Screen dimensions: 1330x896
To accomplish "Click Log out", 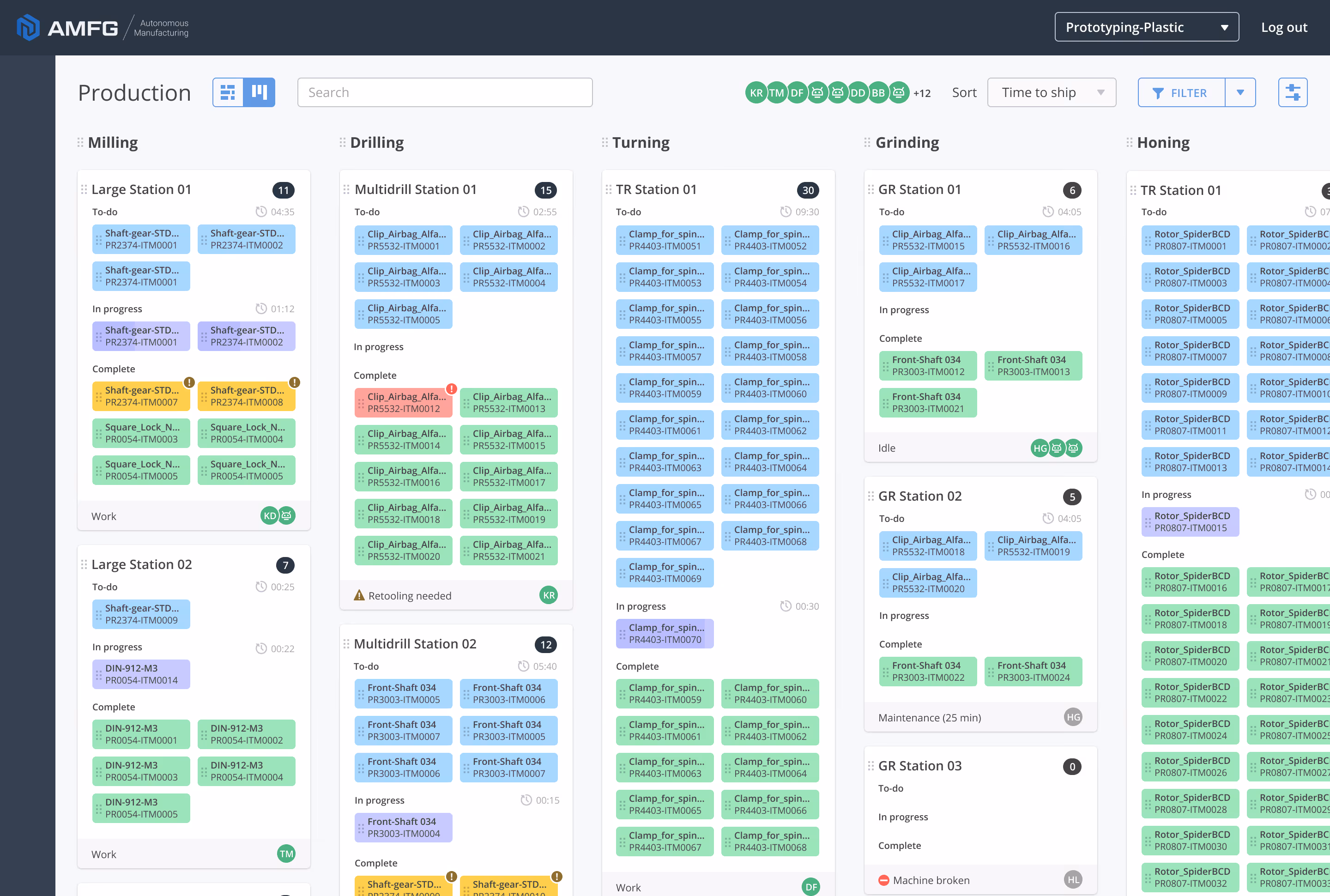I will [x=1284, y=26].
